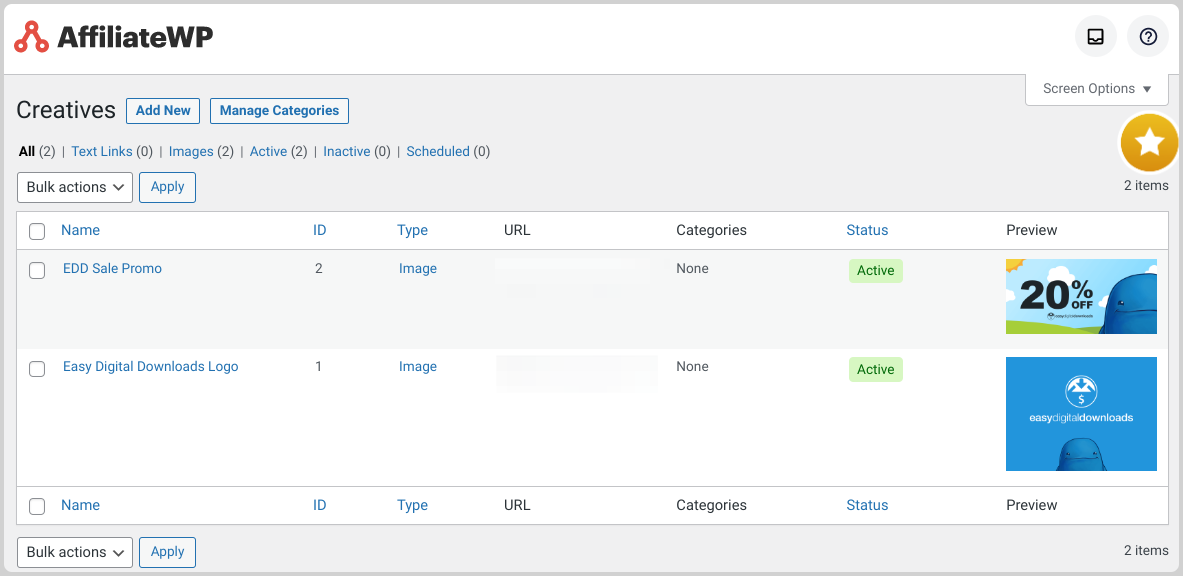Show All creatives filter
Image resolution: width=1183 pixels, height=576 pixels.
(27, 152)
